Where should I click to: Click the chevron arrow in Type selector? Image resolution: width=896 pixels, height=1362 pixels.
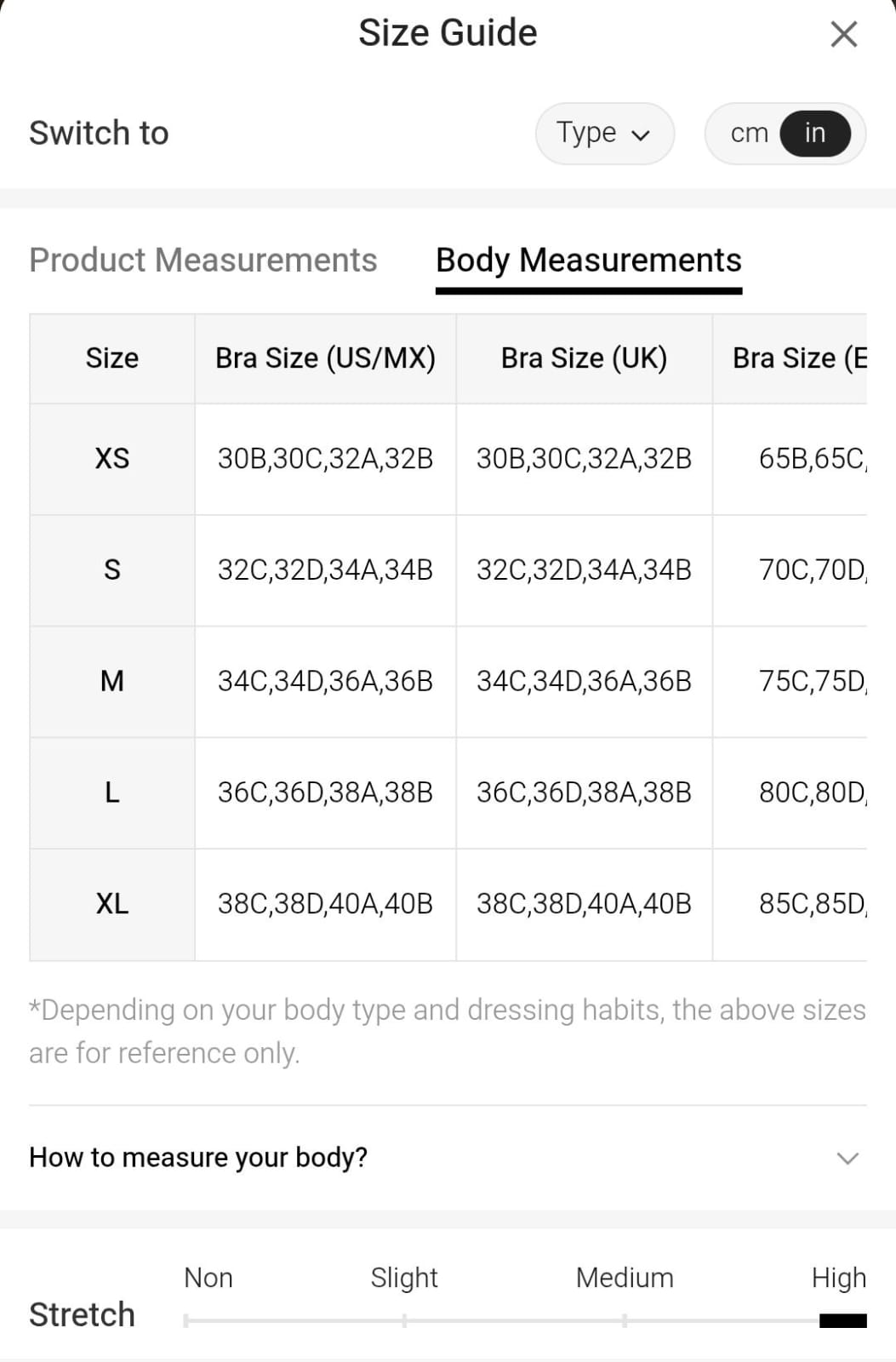coord(641,134)
